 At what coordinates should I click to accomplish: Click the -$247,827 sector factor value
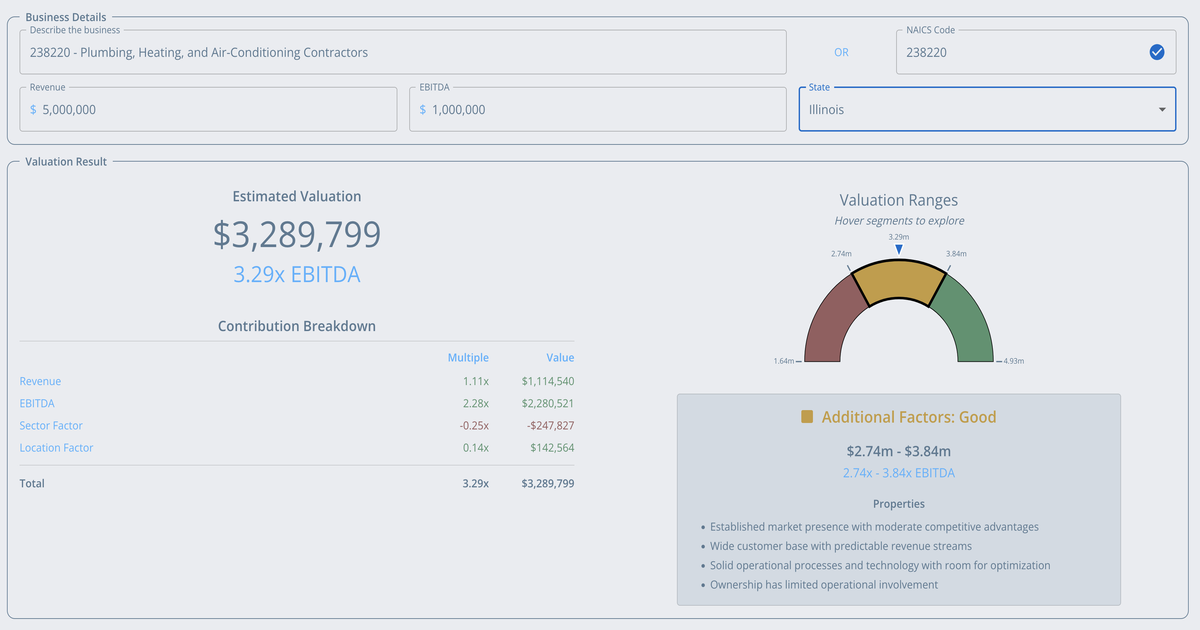(550, 426)
